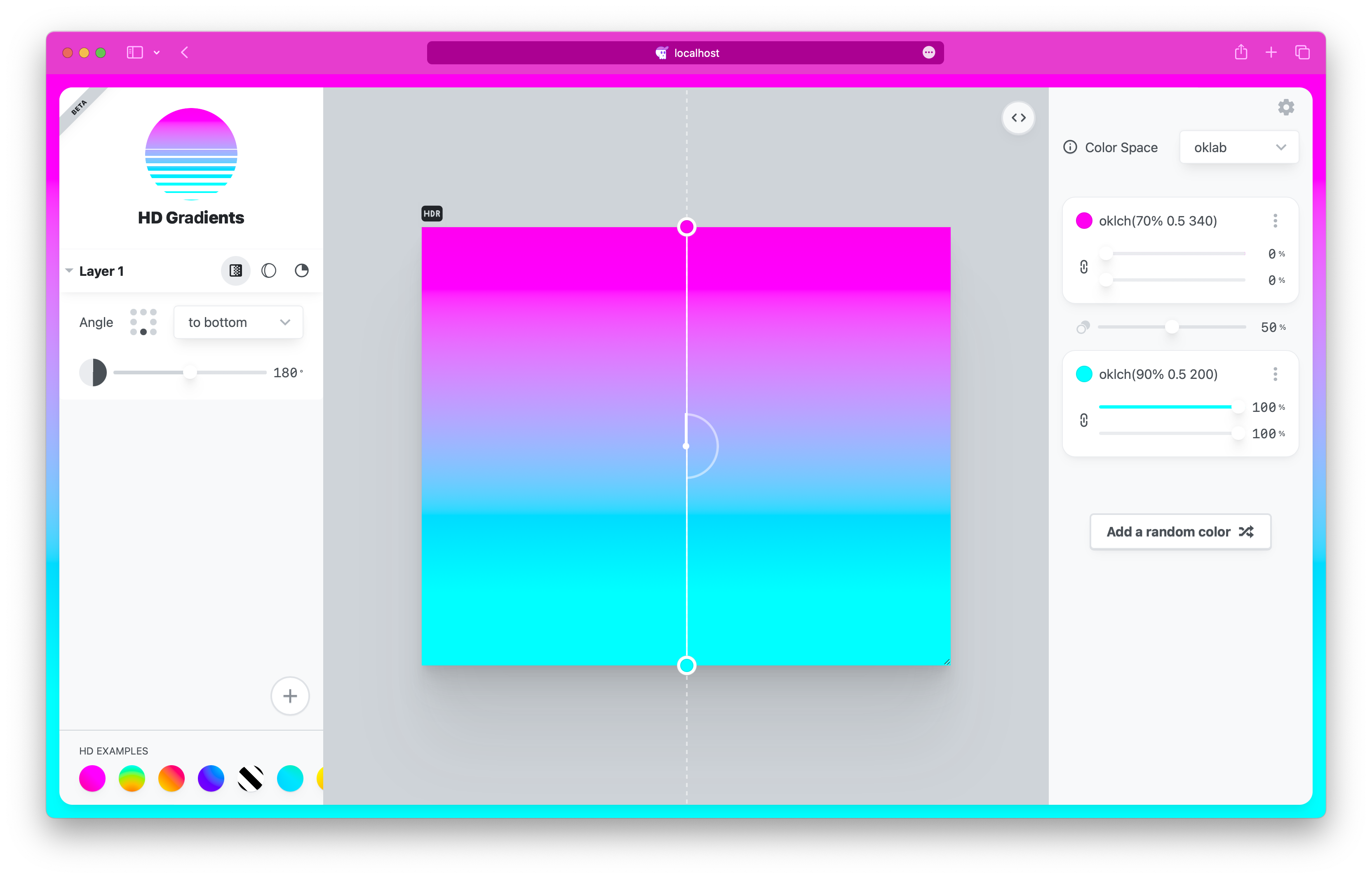Click the Add a random color button

(1179, 531)
